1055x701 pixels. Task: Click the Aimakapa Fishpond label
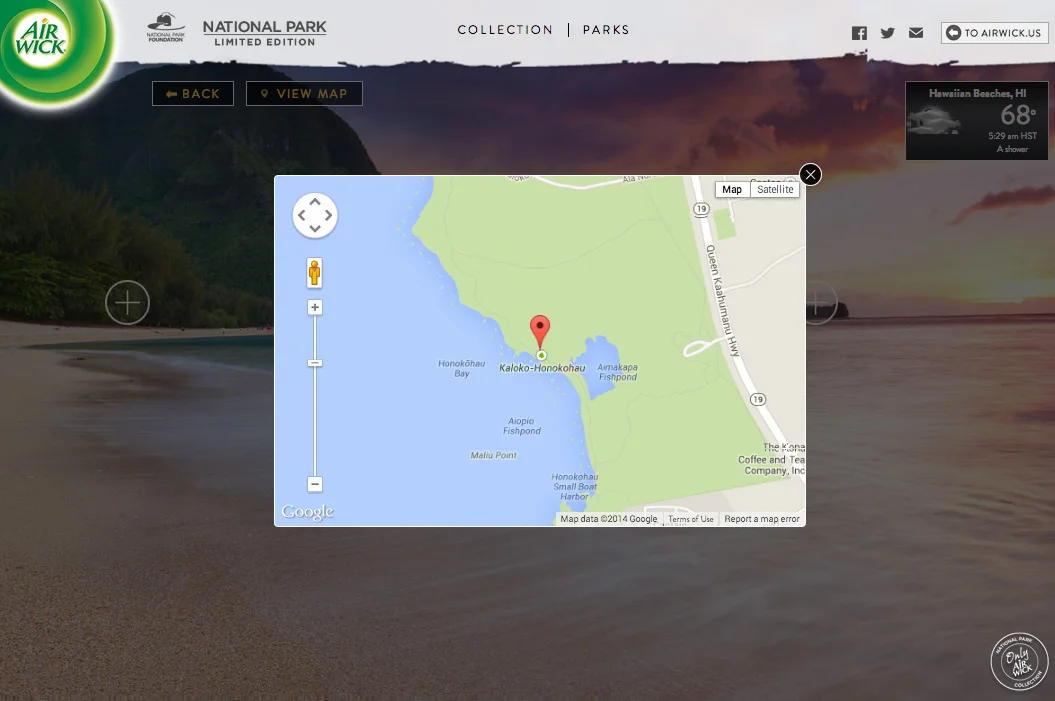(x=618, y=372)
